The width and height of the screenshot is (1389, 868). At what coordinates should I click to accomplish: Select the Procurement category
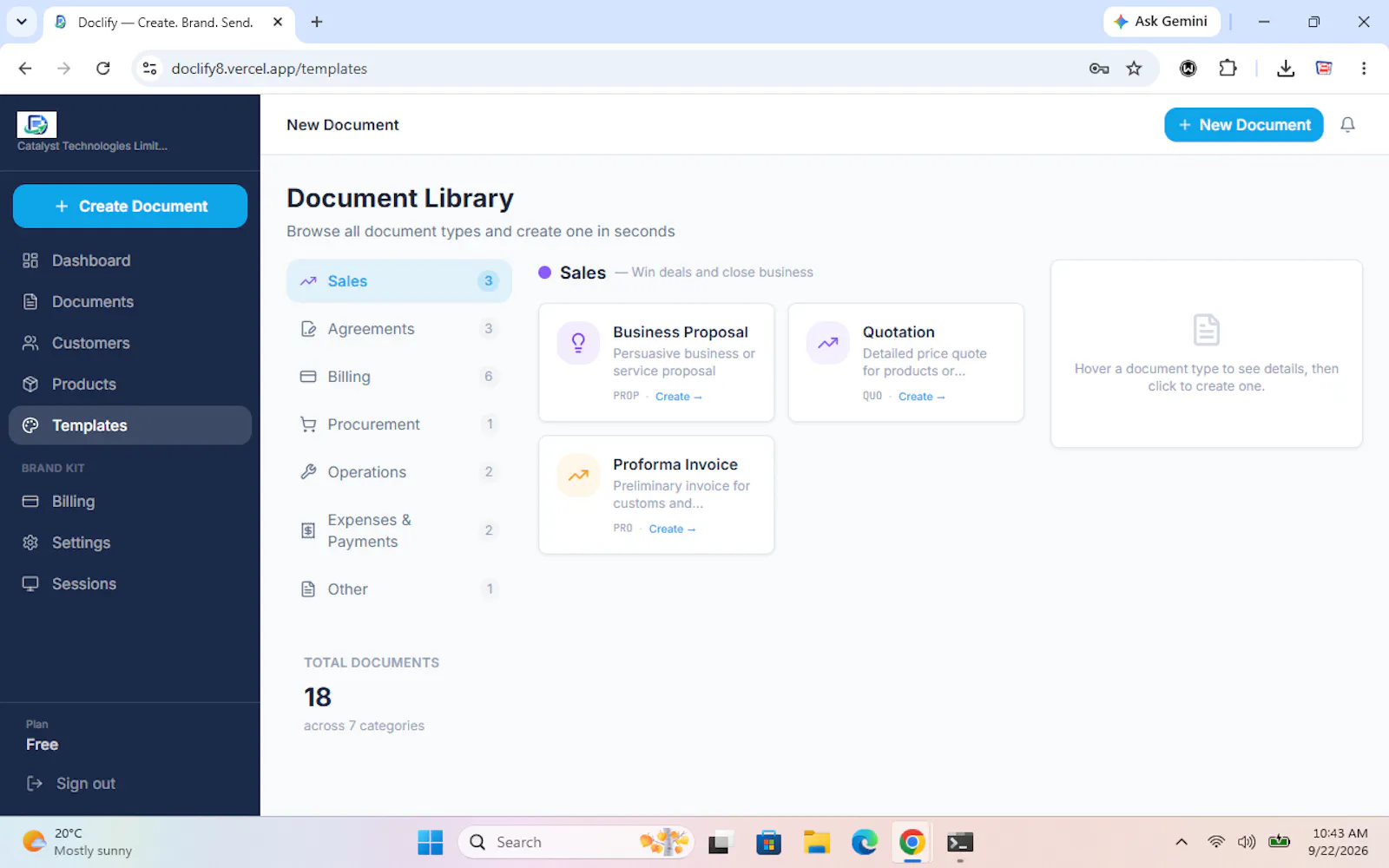(x=398, y=424)
